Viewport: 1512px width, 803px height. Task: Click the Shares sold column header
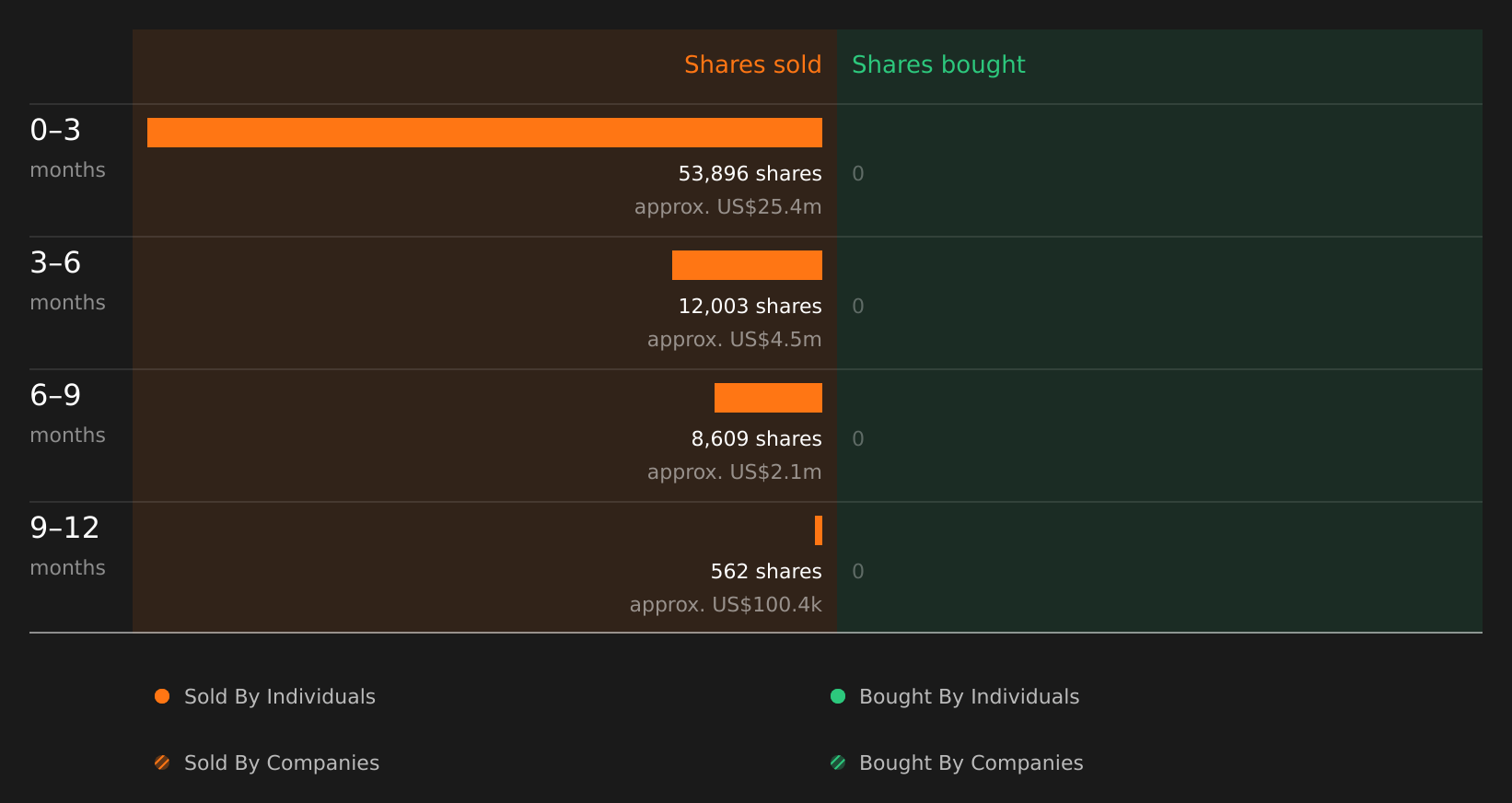click(752, 64)
